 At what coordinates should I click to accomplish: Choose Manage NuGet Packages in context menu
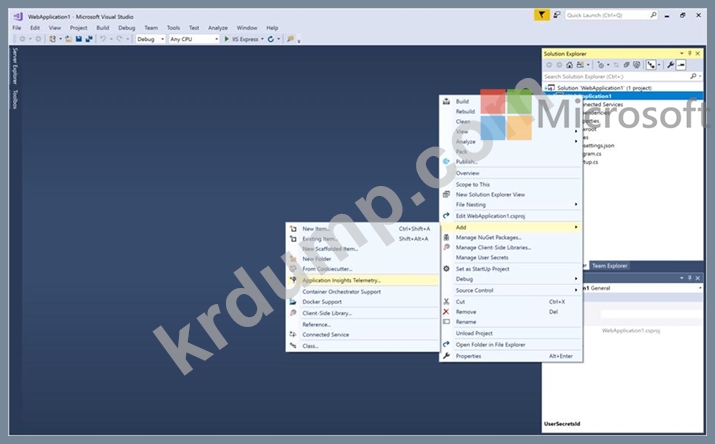click(x=486, y=237)
